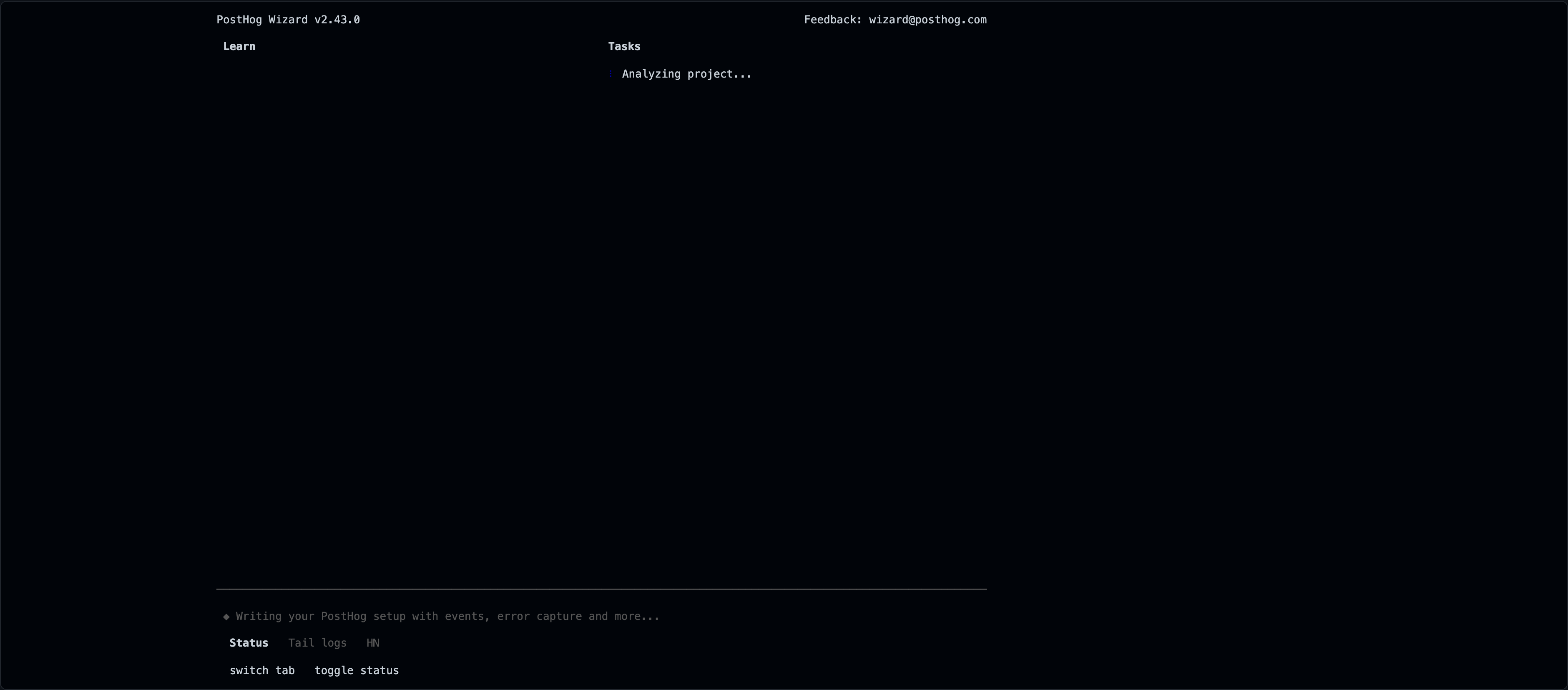1568x690 pixels.
Task: Select the Analyzing project... task line
Action: (x=686, y=74)
